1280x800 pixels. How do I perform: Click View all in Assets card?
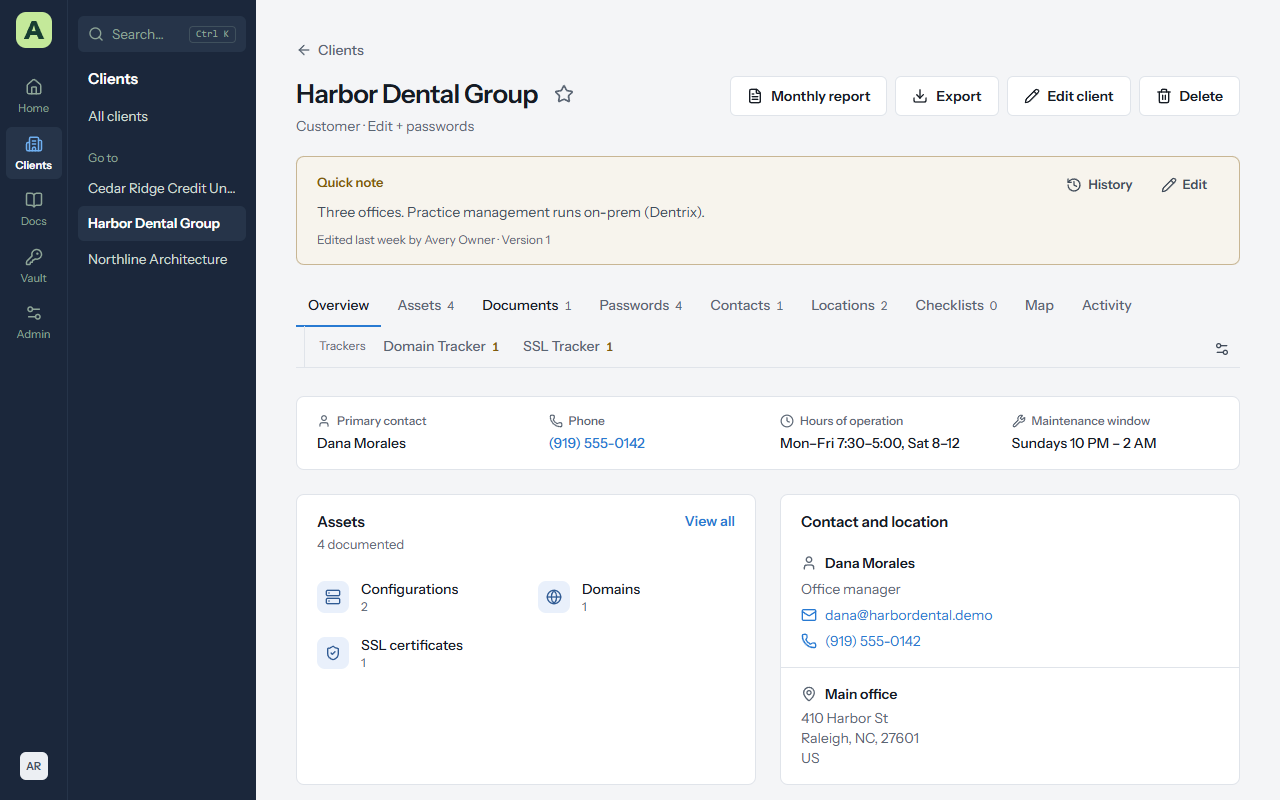click(x=710, y=521)
